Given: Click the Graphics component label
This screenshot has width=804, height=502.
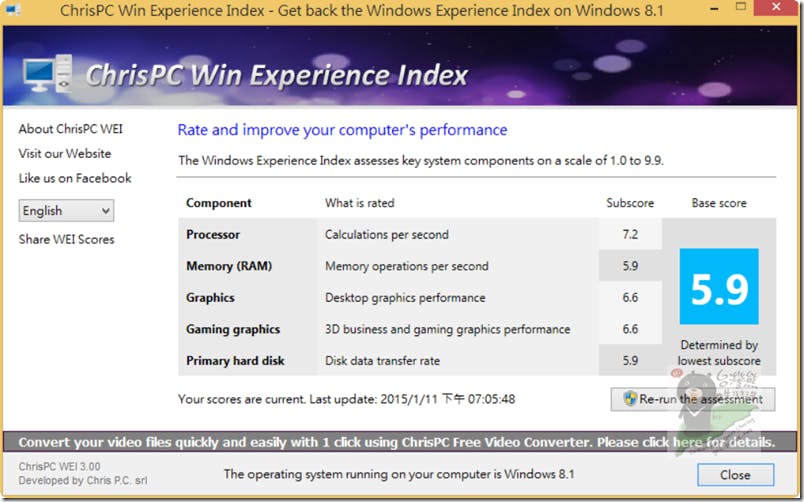Looking at the screenshot, I should [x=210, y=297].
